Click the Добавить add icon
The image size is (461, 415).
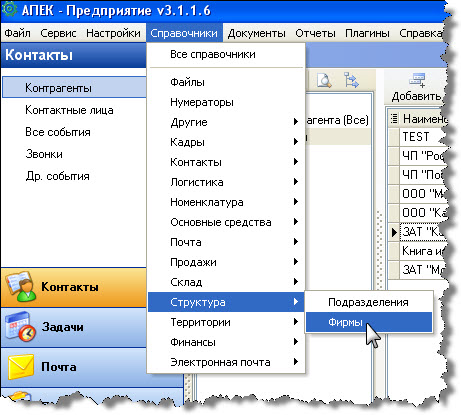click(x=417, y=80)
